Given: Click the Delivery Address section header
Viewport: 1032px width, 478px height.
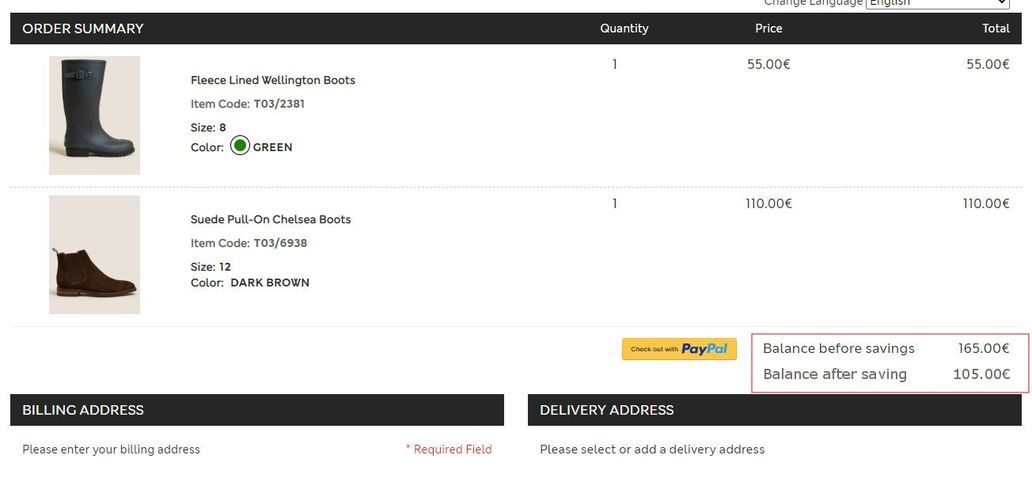Looking at the screenshot, I should pos(607,410).
